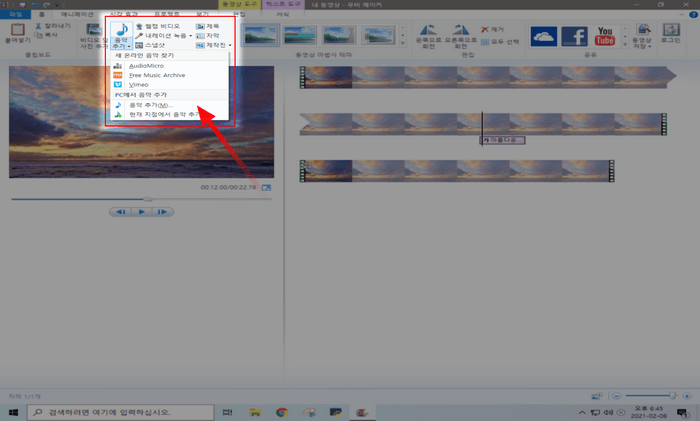The height and width of the screenshot is (421, 700).
Task: Click the Windows taskbar search box
Action: pyautogui.click(x=120, y=413)
